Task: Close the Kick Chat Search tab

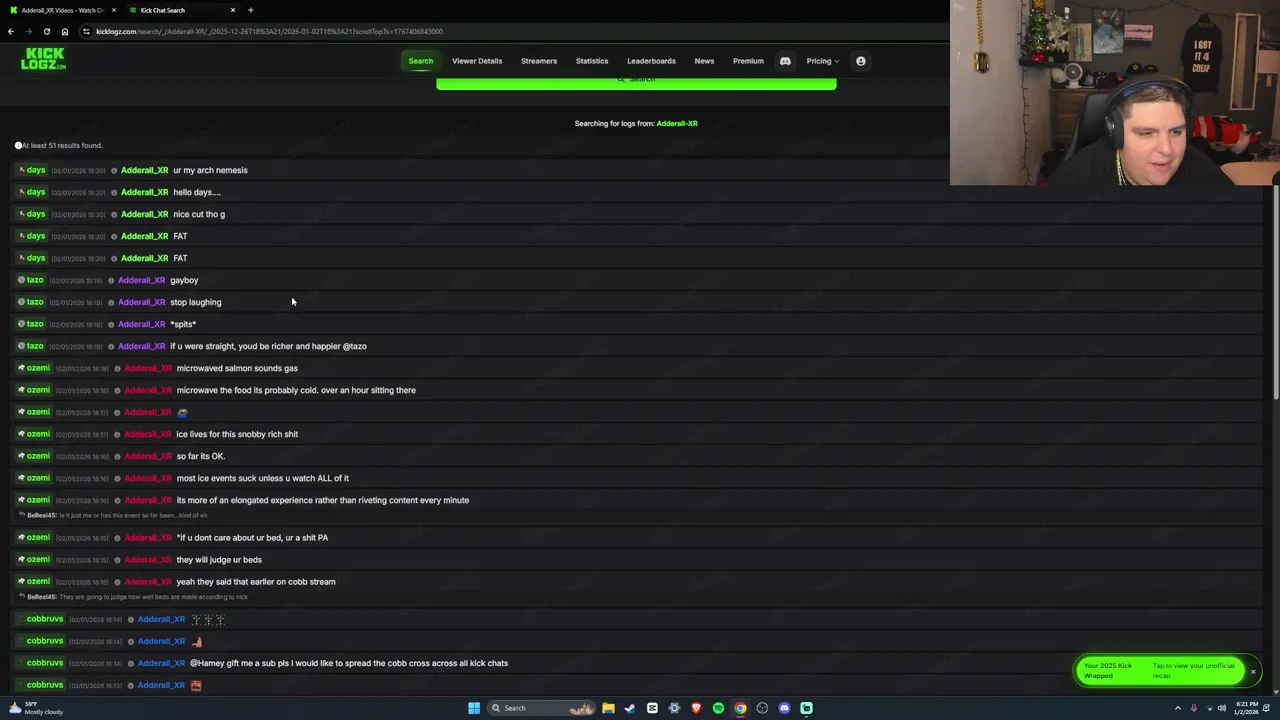Action: click(x=233, y=10)
